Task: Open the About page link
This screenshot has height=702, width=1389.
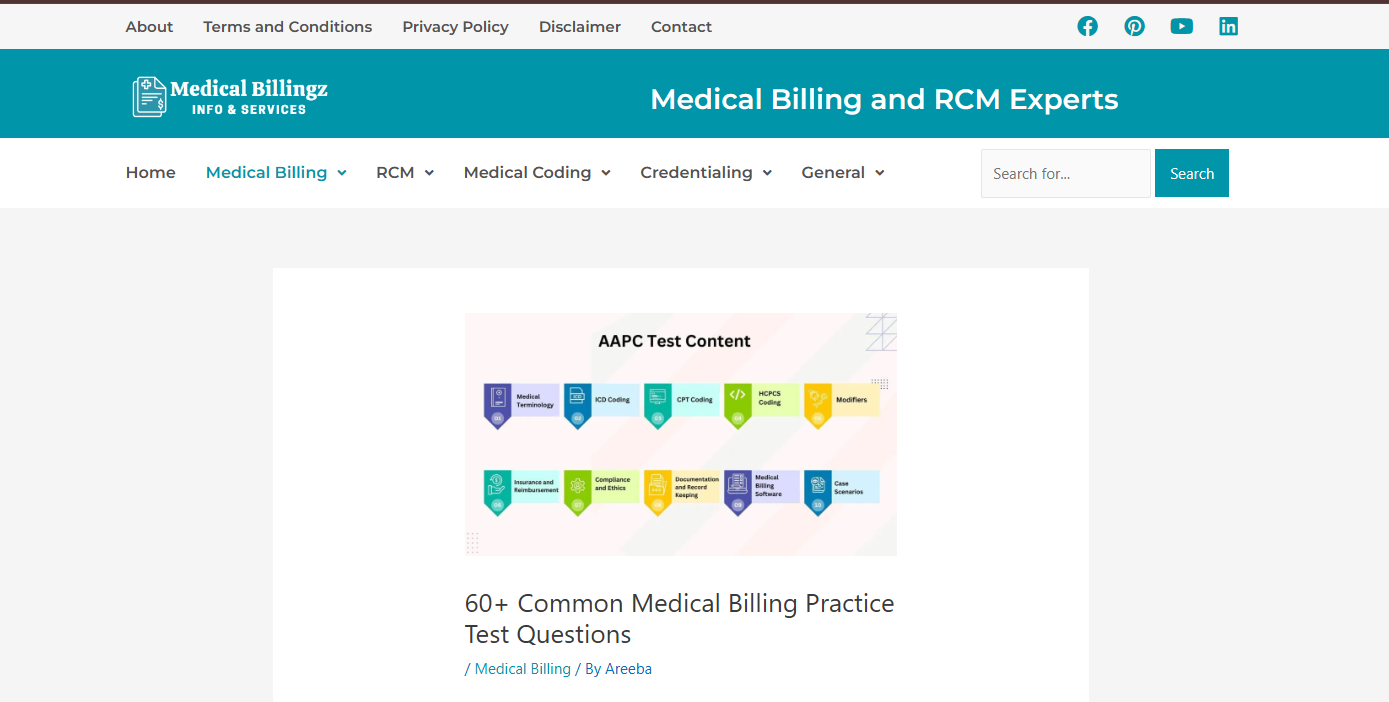Action: [149, 27]
